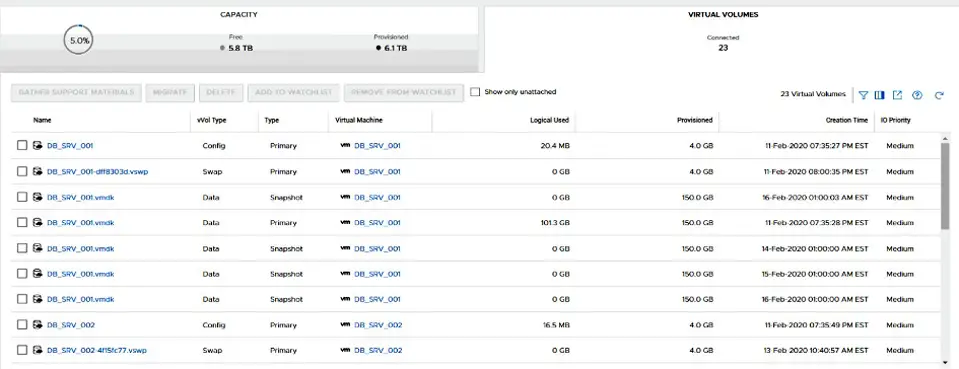Tick checkbox for snapshot created 16-Feb-2020 01:00:03 AM

[22, 197]
